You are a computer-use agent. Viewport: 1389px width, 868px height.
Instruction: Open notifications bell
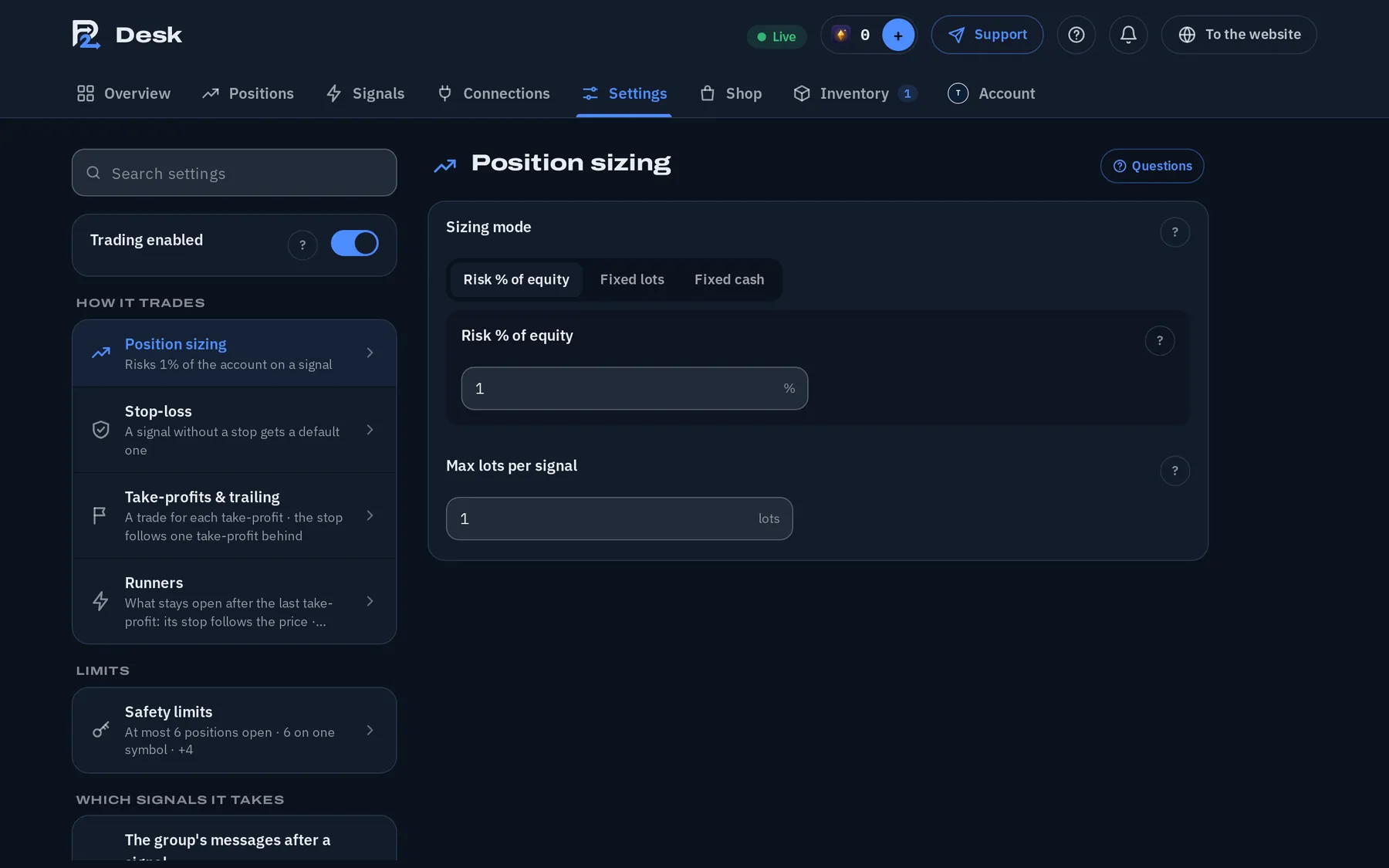[x=1127, y=35]
